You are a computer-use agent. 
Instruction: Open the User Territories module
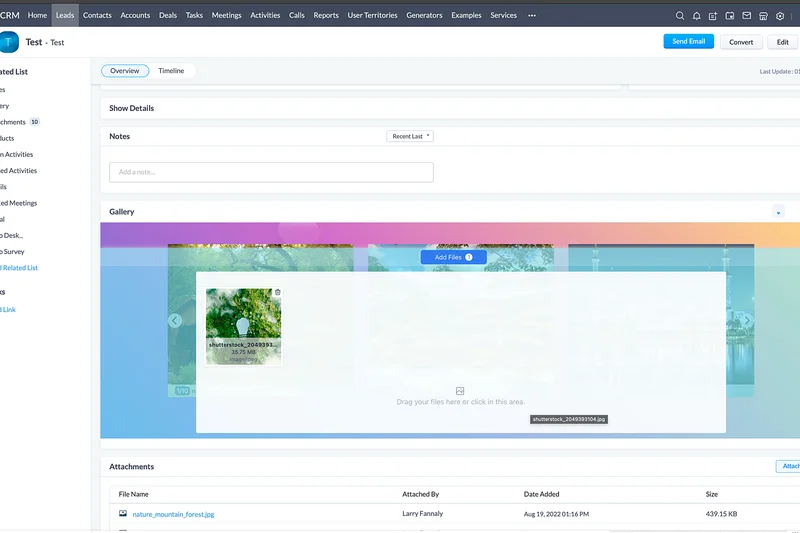pyautogui.click(x=372, y=15)
